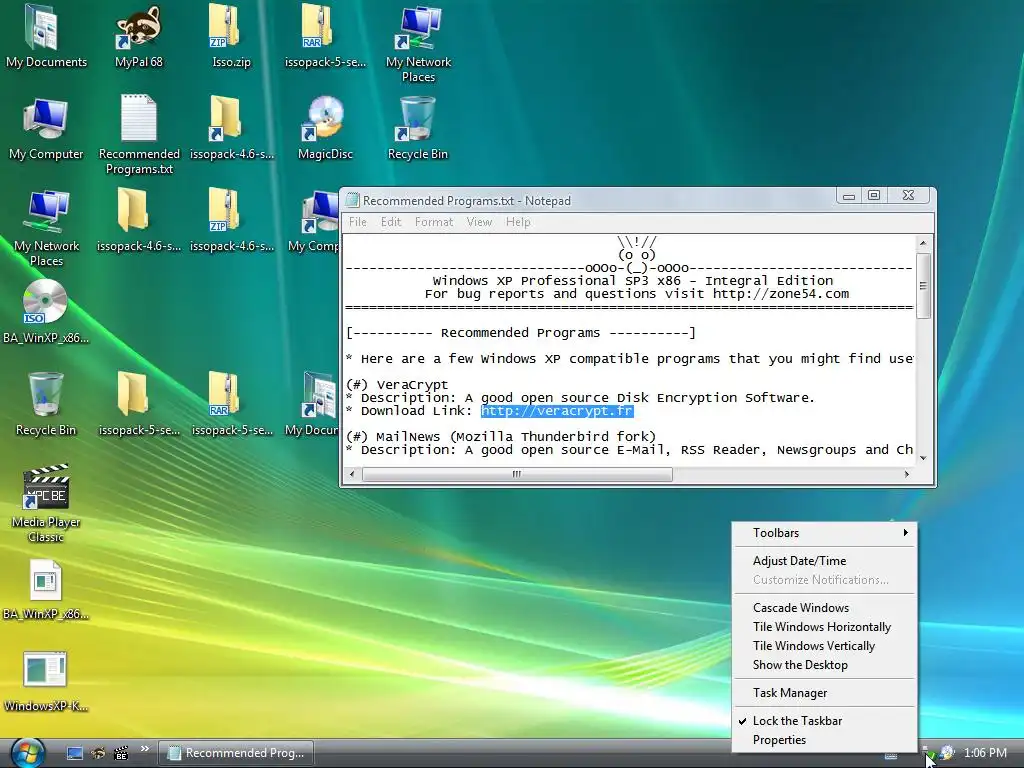This screenshot has width=1024, height=768.
Task: Select partially hidden My Comp shortcut behind Notepad
Action: point(313,221)
